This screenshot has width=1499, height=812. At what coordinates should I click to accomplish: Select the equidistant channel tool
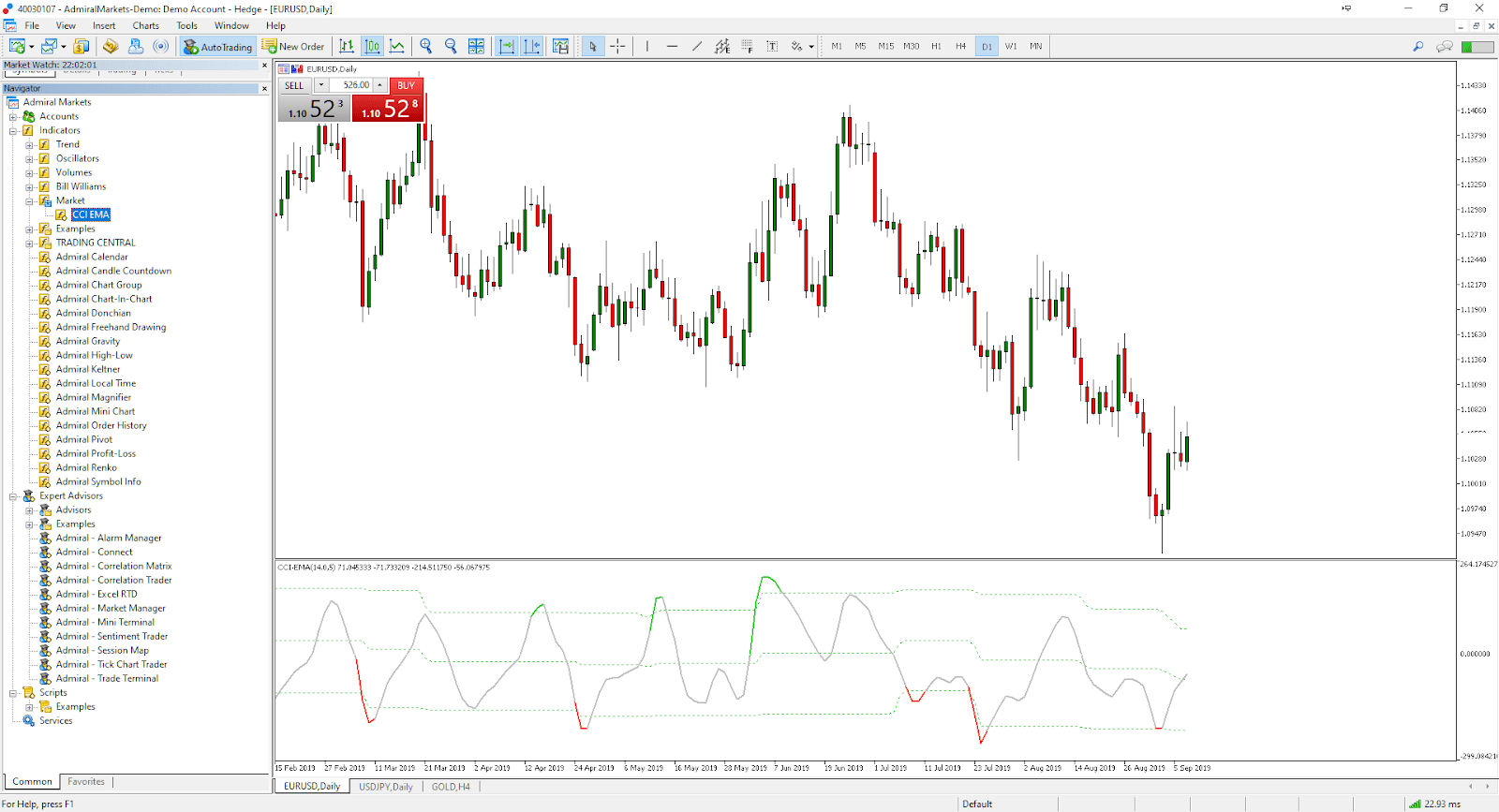pyautogui.click(x=722, y=46)
